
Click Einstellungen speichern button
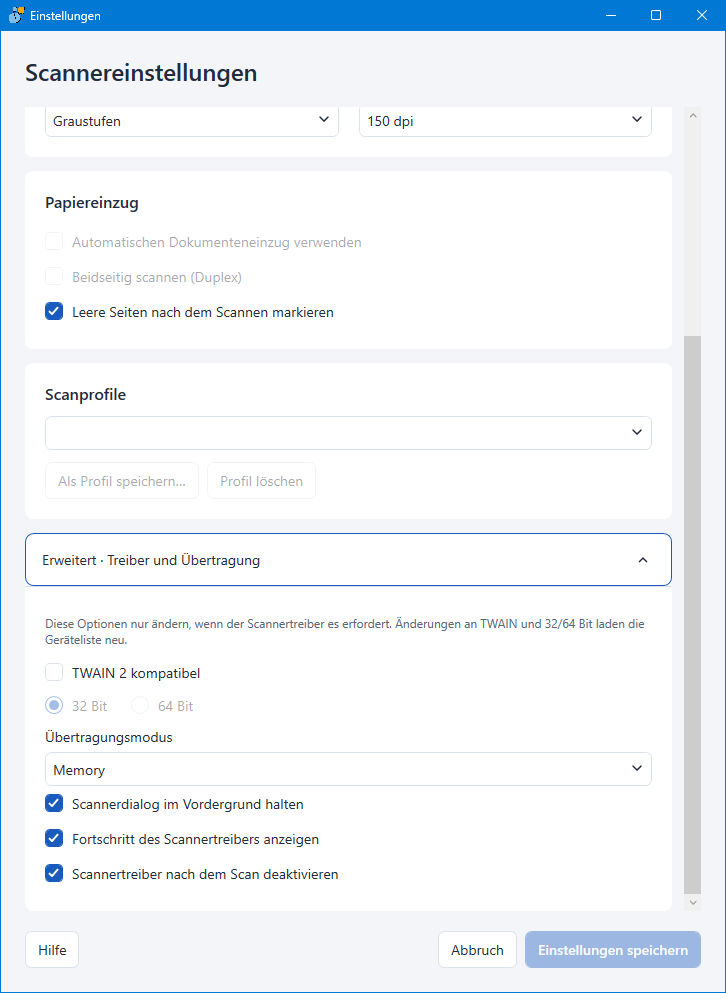click(613, 949)
